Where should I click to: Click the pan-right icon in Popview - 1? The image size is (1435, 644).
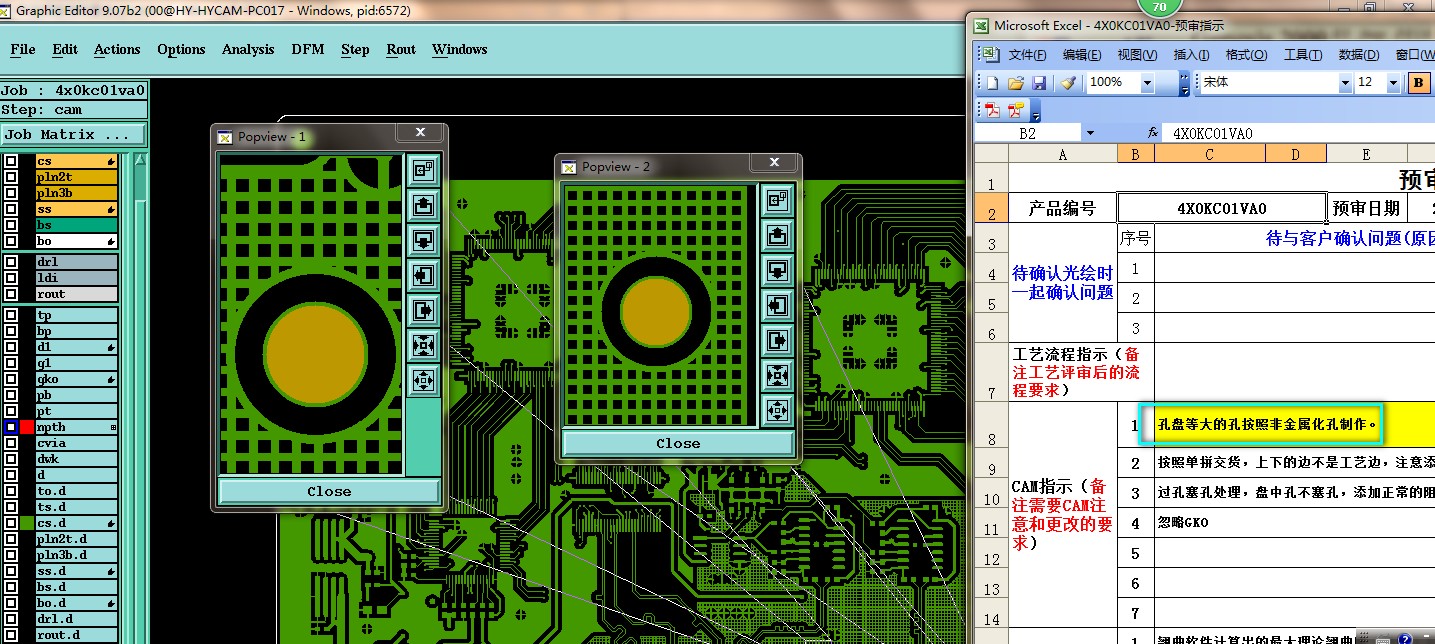click(x=423, y=309)
